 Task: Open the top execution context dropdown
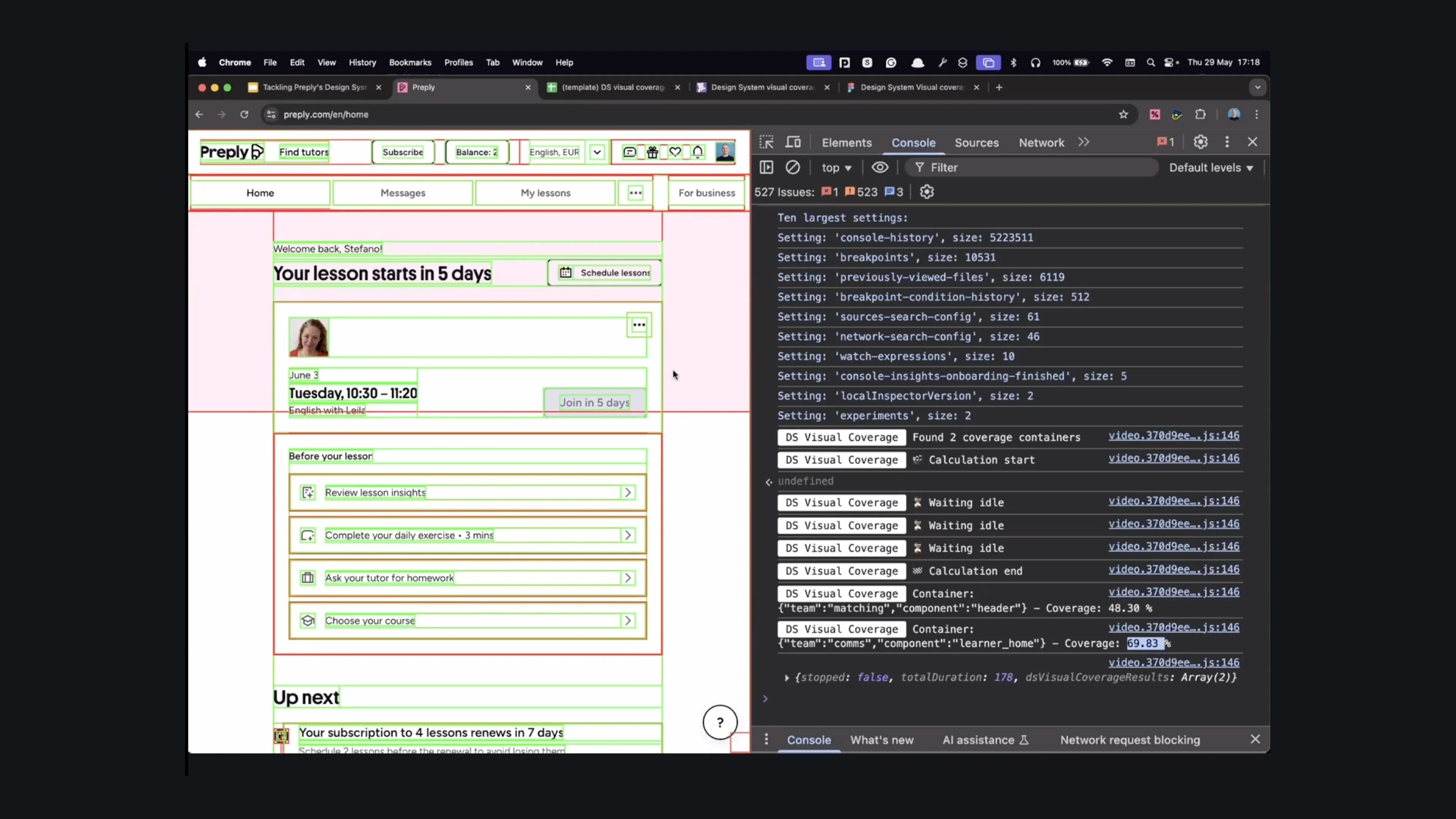[x=836, y=167]
